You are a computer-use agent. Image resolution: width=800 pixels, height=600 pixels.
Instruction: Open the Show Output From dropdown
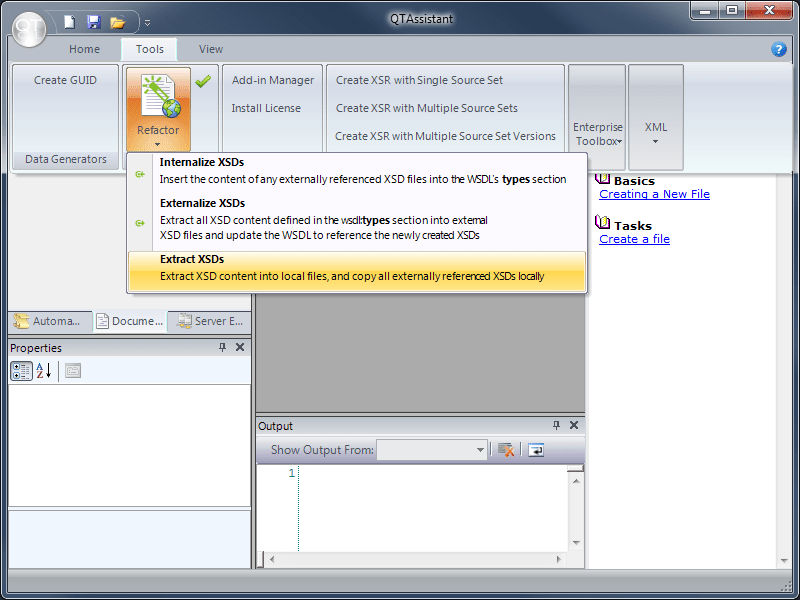482,449
